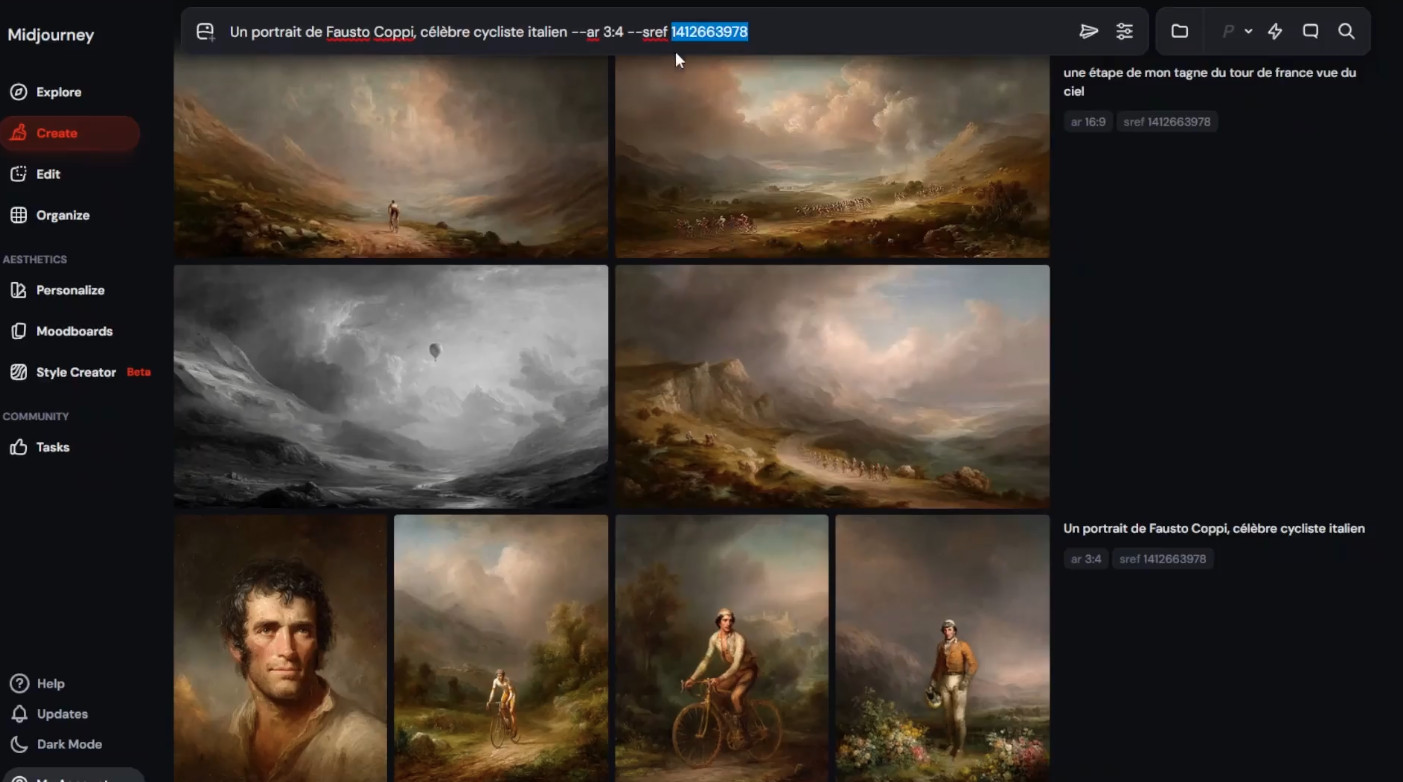Open the prompt settings sliders icon
The height and width of the screenshot is (782, 1403).
coord(1125,32)
